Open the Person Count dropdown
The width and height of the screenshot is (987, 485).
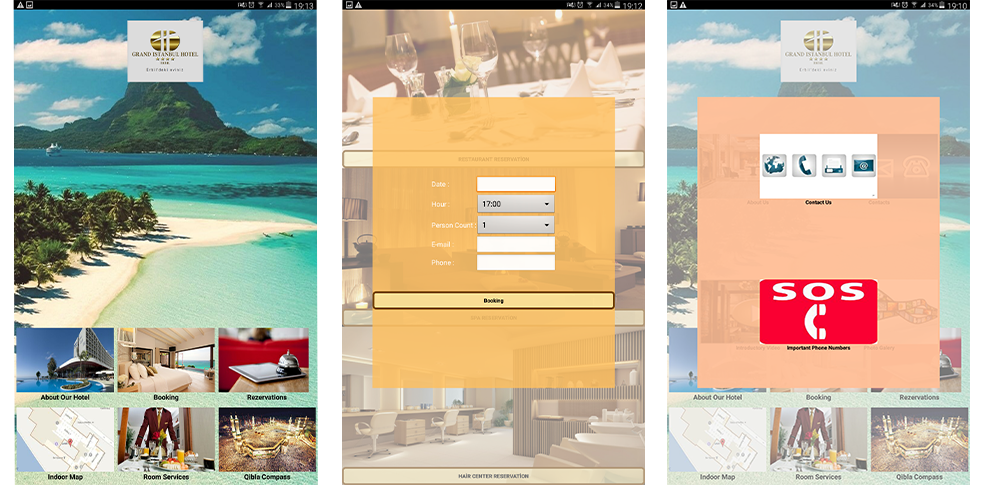(x=516, y=224)
